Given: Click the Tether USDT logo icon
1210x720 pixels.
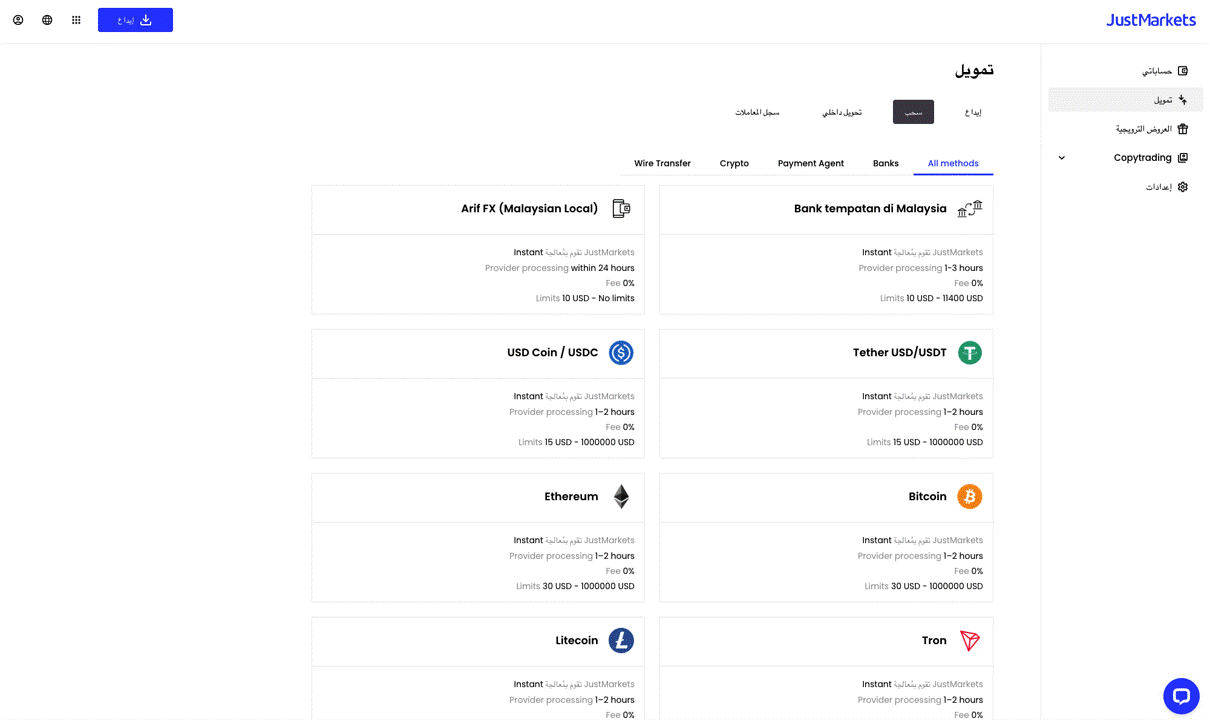Looking at the screenshot, I should pos(970,353).
